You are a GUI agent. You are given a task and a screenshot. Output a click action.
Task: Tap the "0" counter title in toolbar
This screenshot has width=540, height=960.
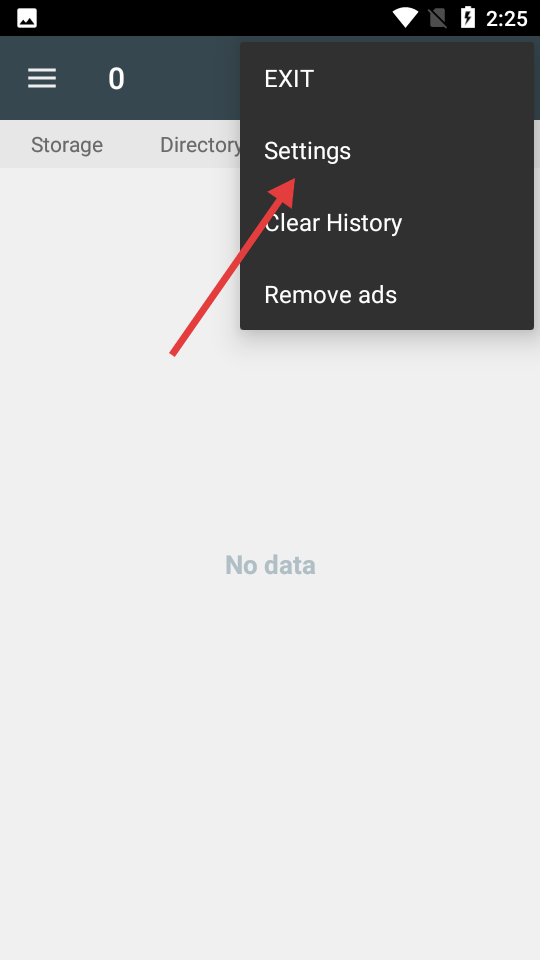116,78
